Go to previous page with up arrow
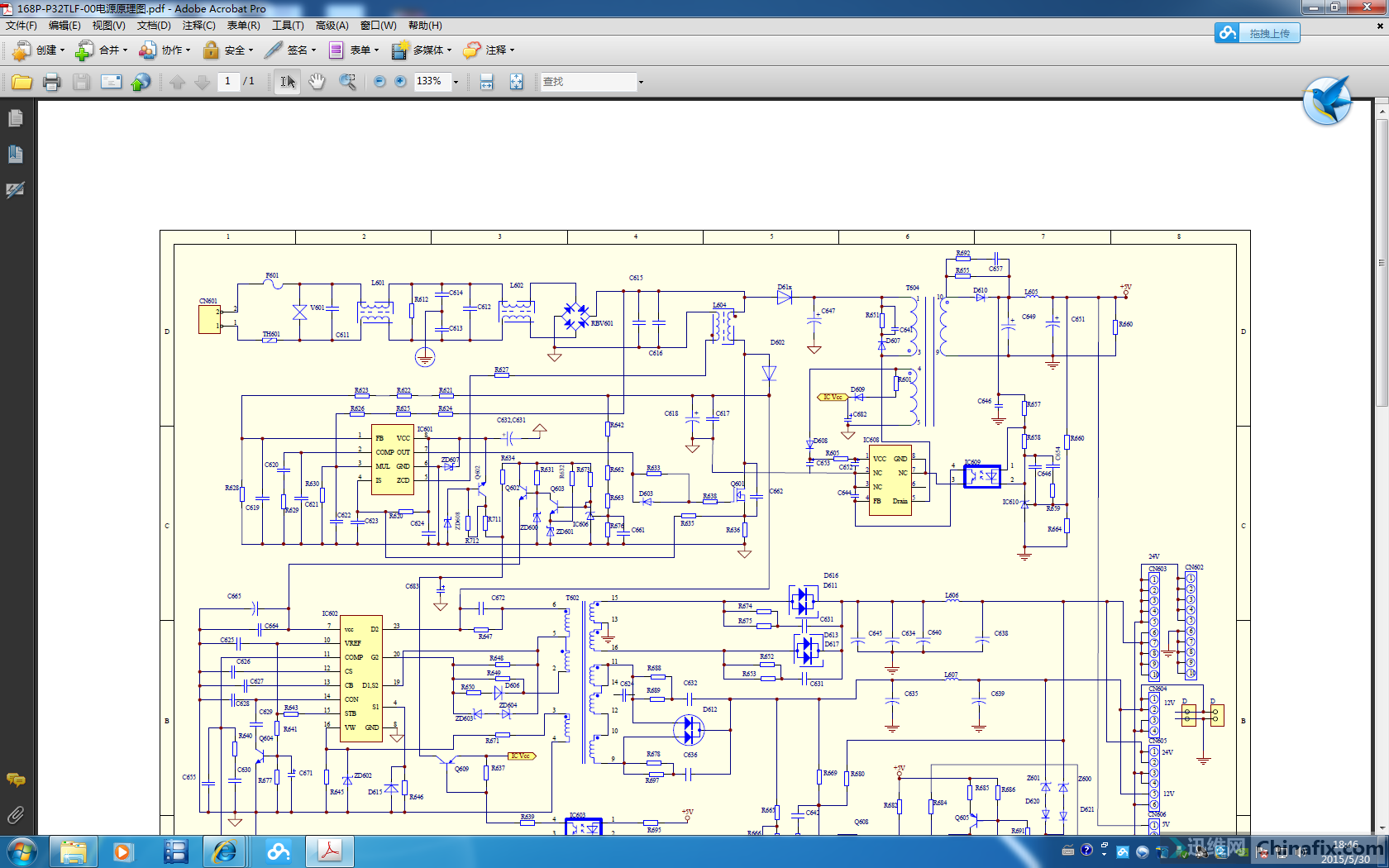Screen dimensions: 1389x868 click(x=177, y=82)
